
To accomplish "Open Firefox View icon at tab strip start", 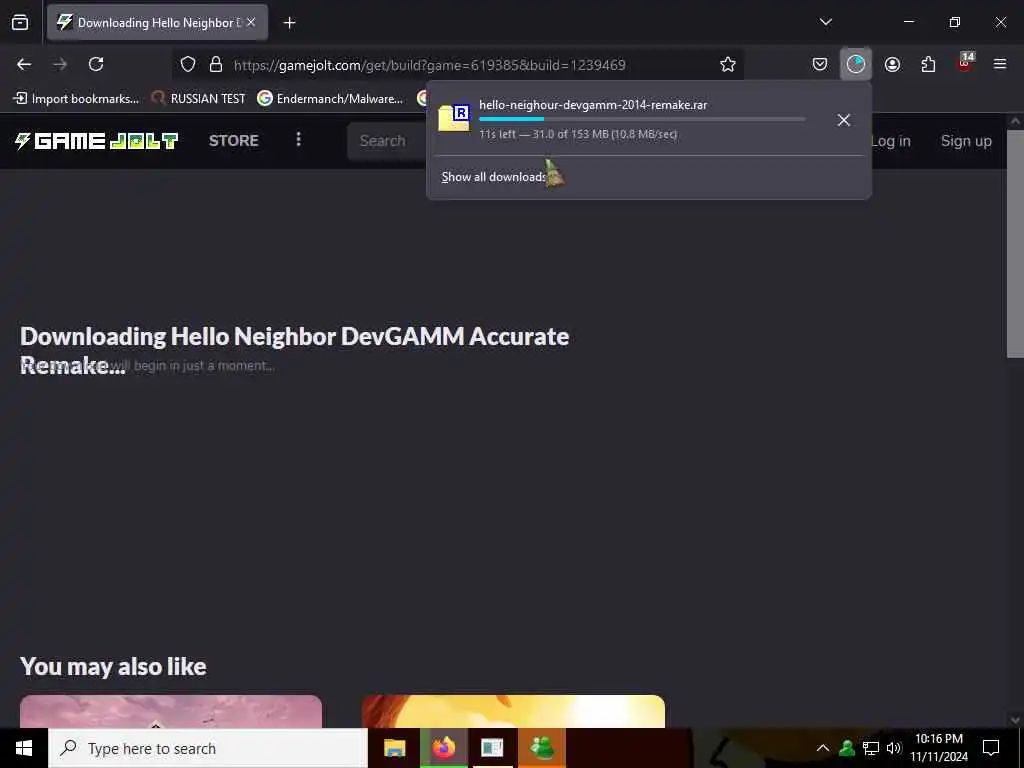I will click(x=20, y=22).
